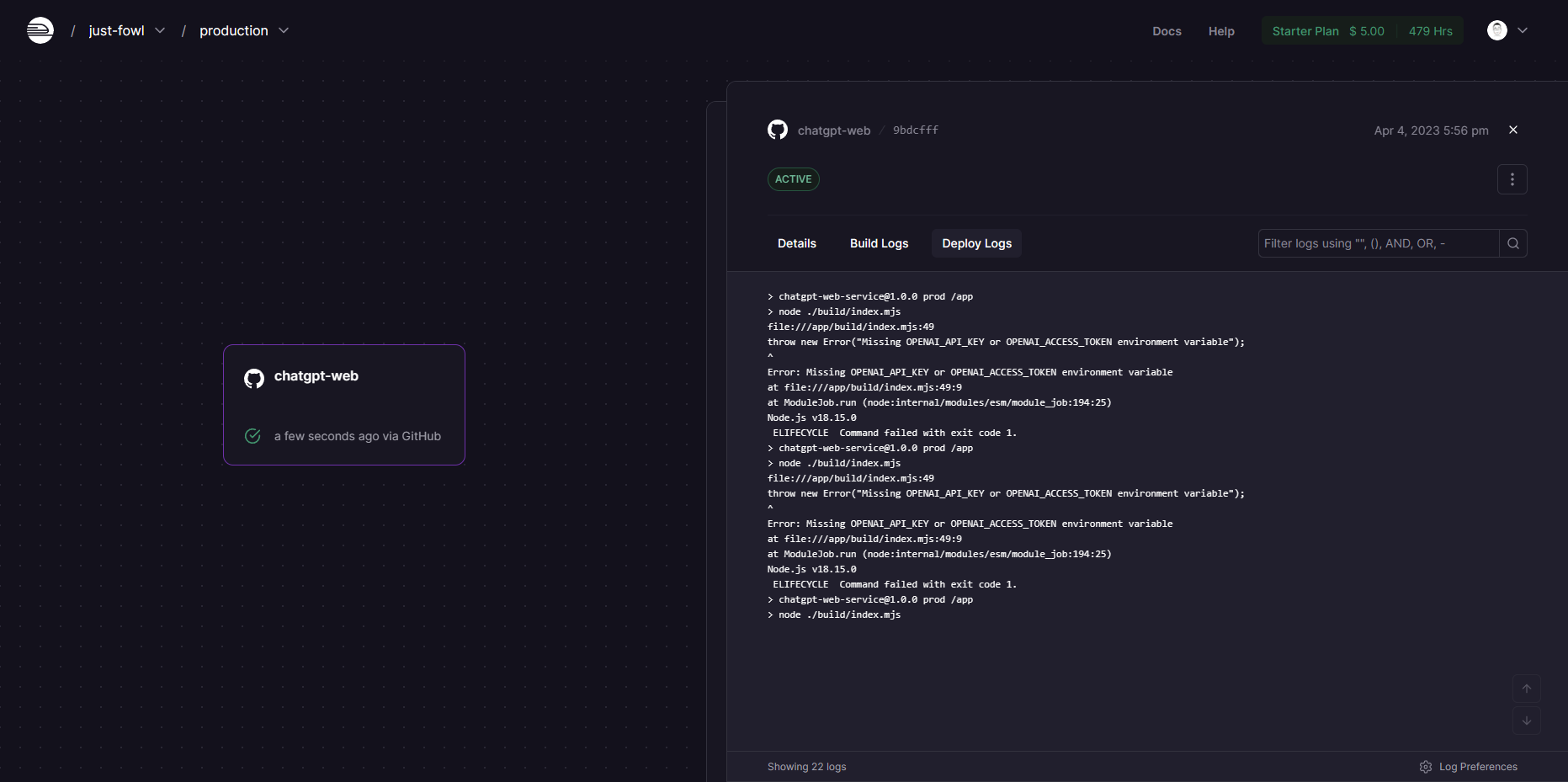Expand the account menu chevron
The height and width of the screenshot is (782, 1568).
point(1523,30)
